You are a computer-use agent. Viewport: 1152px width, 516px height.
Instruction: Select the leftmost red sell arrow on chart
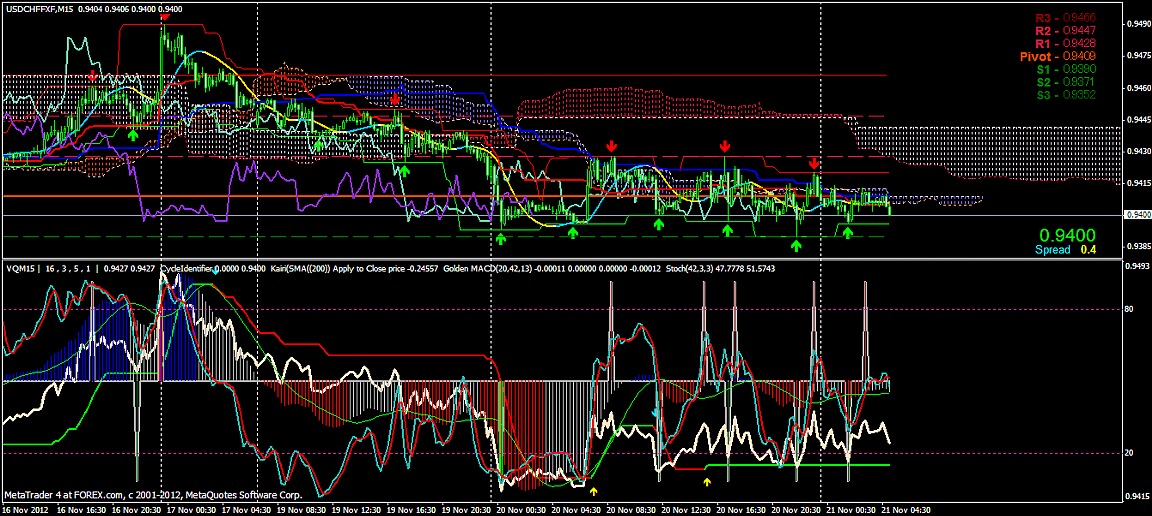(92, 76)
